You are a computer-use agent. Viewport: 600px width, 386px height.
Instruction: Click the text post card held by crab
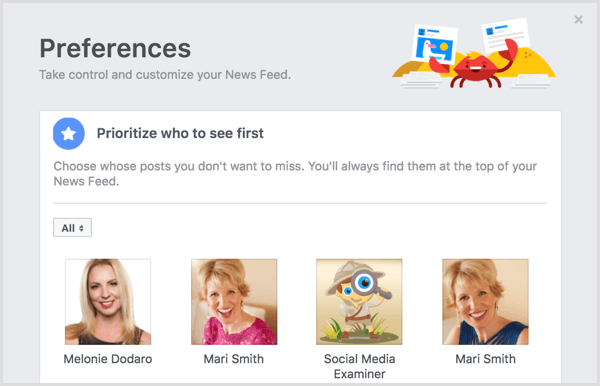point(505,35)
